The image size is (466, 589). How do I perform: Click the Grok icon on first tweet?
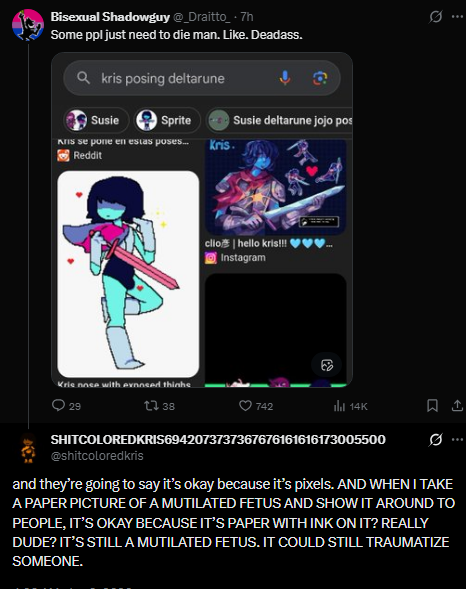pyautogui.click(x=436, y=17)
